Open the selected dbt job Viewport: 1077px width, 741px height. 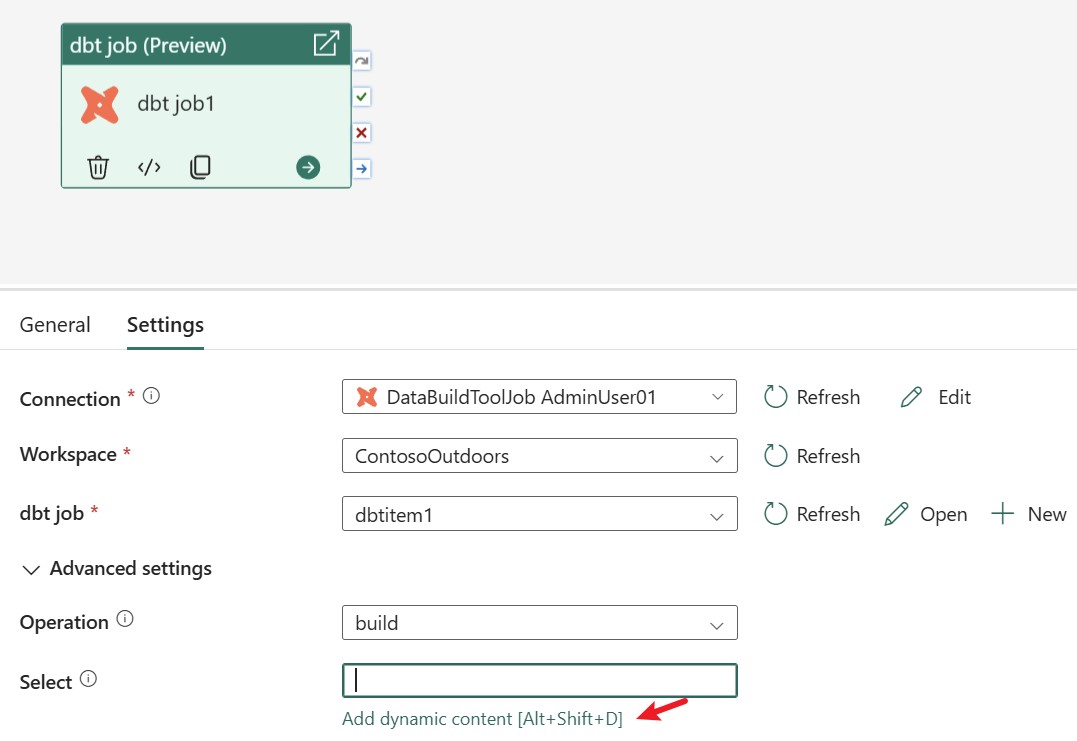(926, 514)
